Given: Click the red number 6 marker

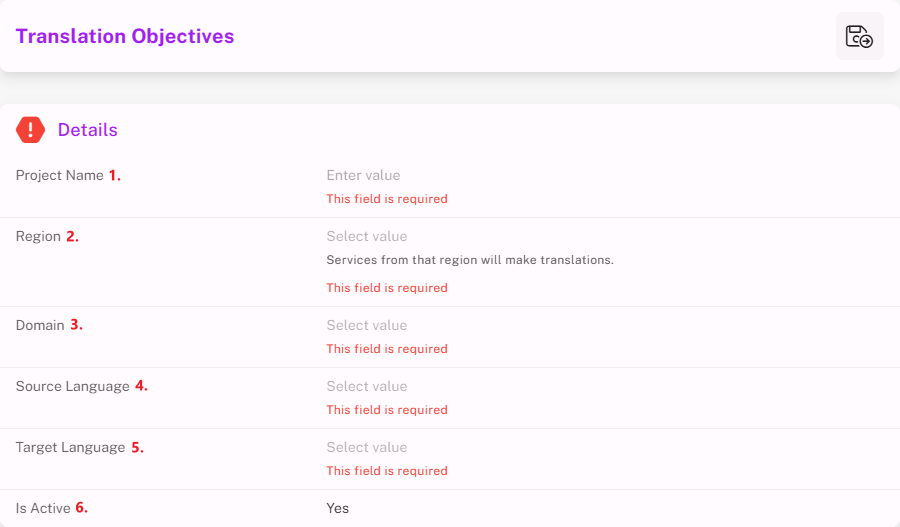Looking at the screenshot, I should pyautogui.click(x=81, y=509).
